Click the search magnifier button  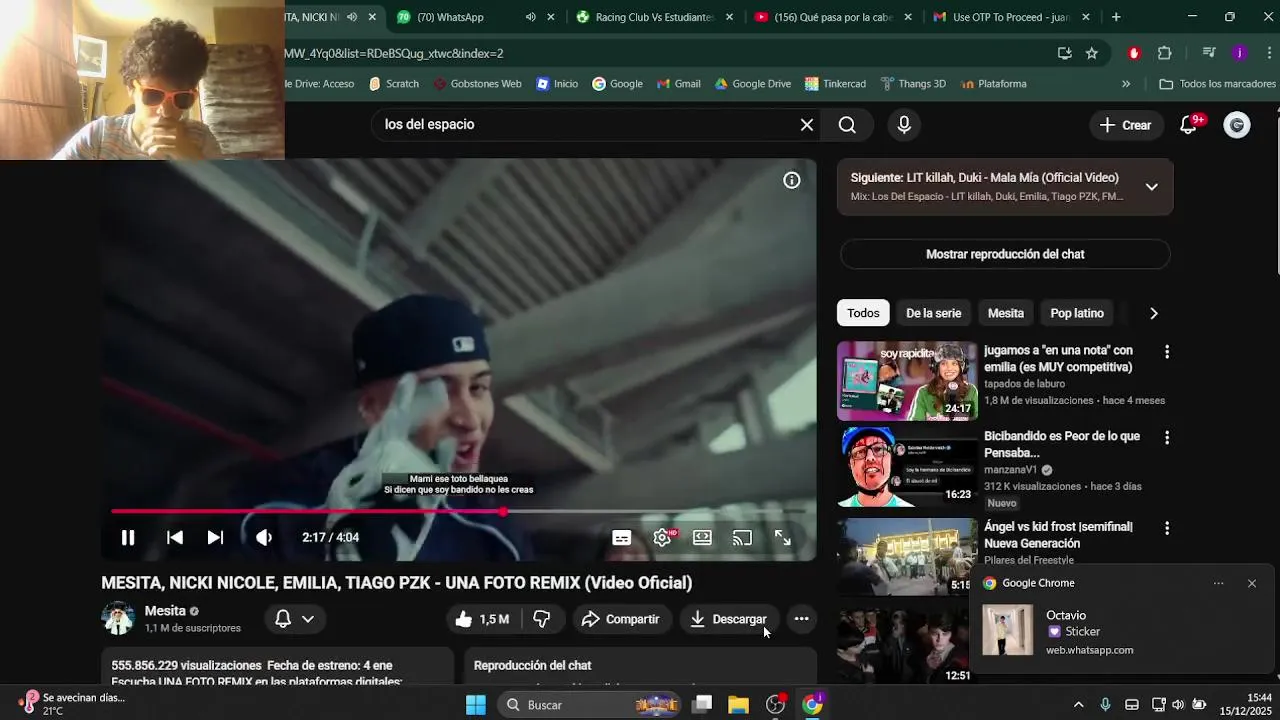[847, 125]
